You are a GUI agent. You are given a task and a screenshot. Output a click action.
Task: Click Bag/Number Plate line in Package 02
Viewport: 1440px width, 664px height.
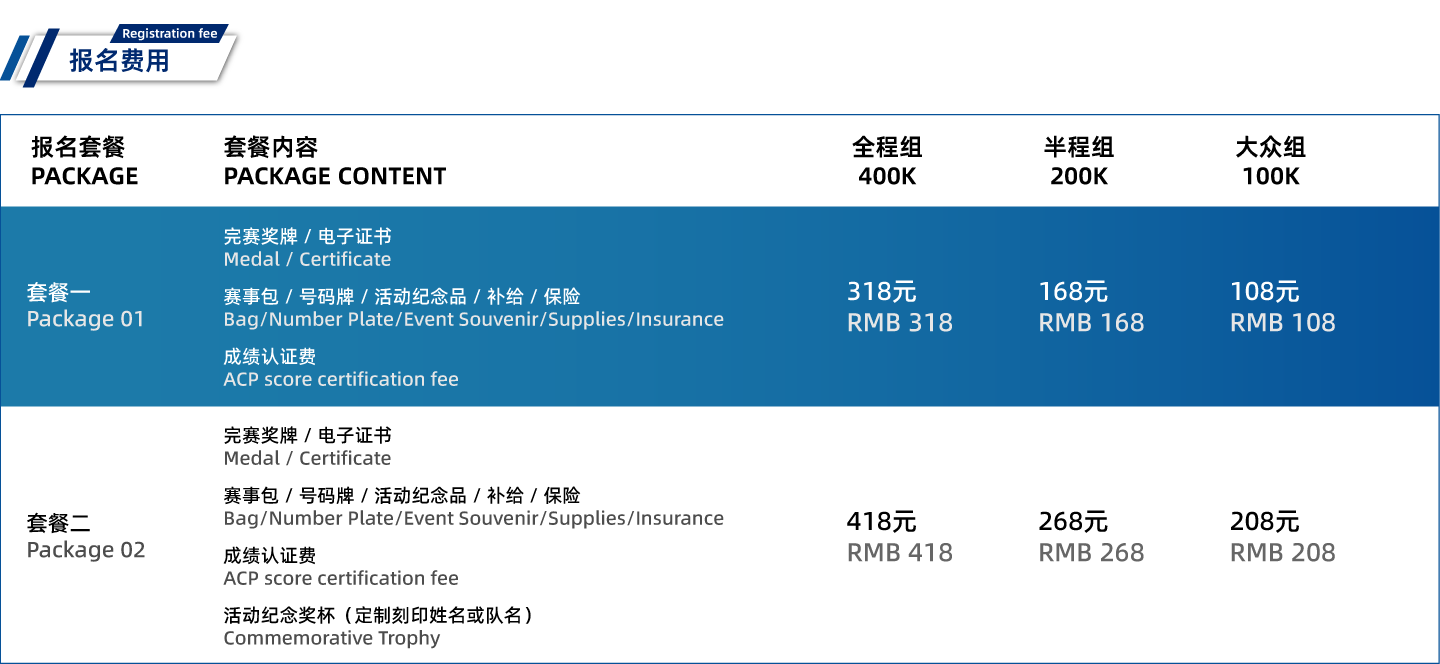tap(474, 518)
